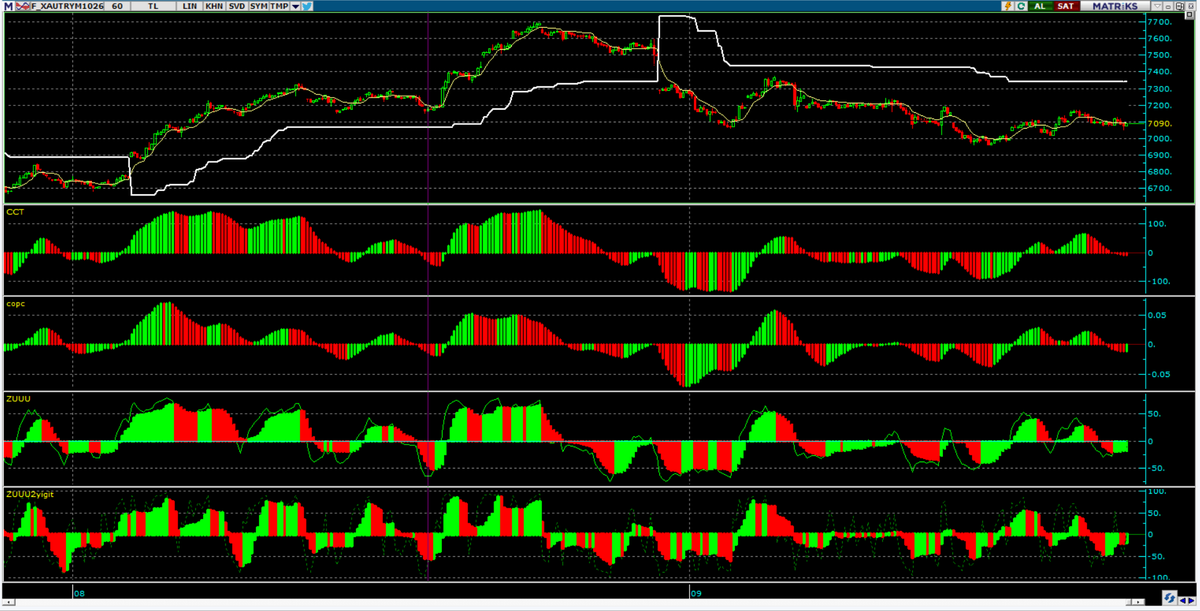Open the 60 period selector
Viewport: 1200px width, 611px height.
click(x=118, y=6)
